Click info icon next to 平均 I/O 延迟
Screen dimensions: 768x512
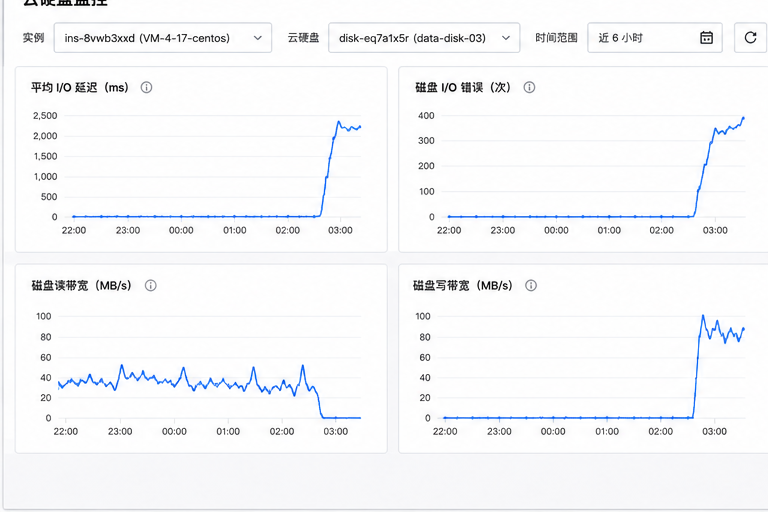[146, 87]
